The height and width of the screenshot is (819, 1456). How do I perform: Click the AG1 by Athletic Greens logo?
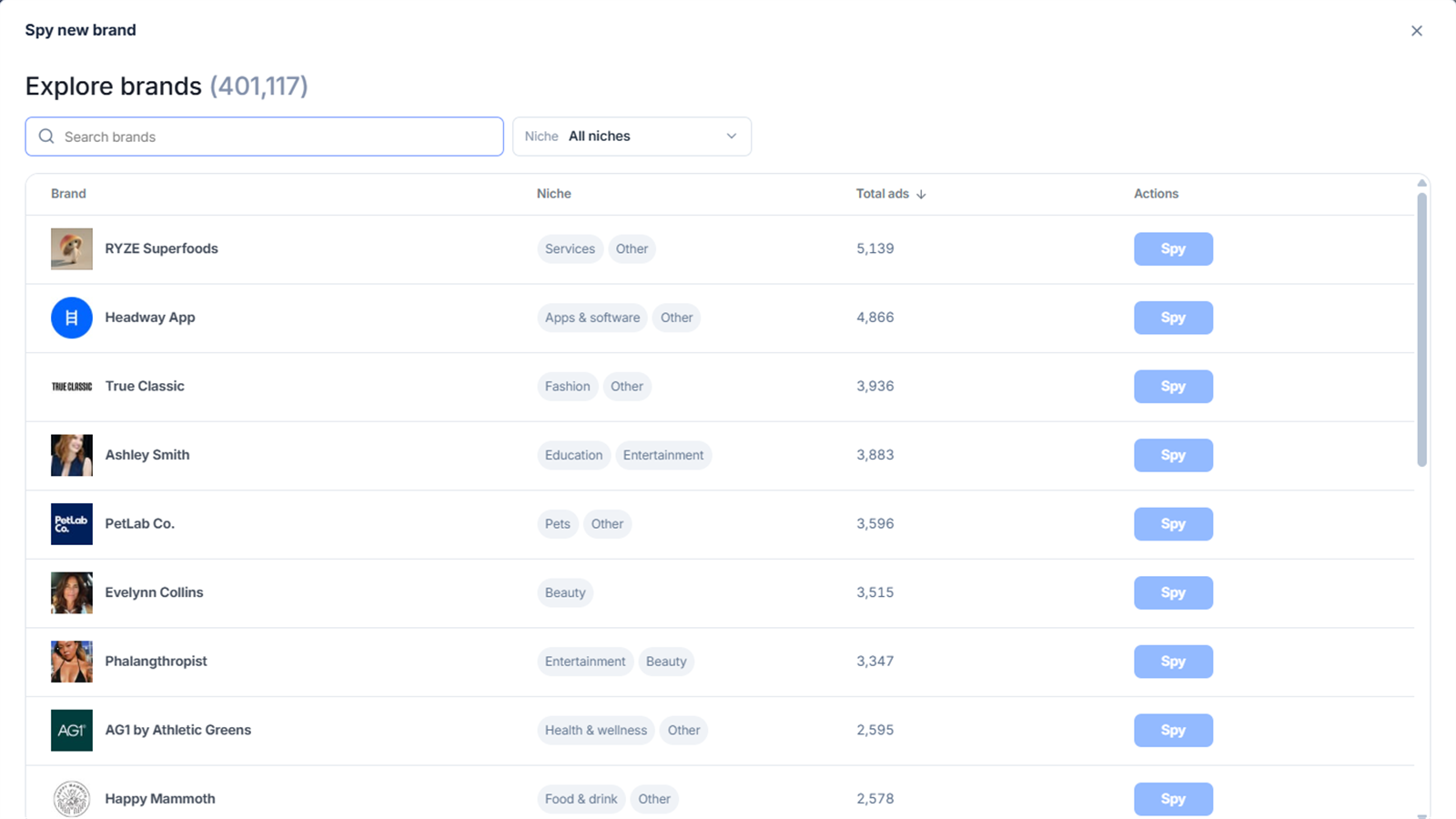click(72, 730)
